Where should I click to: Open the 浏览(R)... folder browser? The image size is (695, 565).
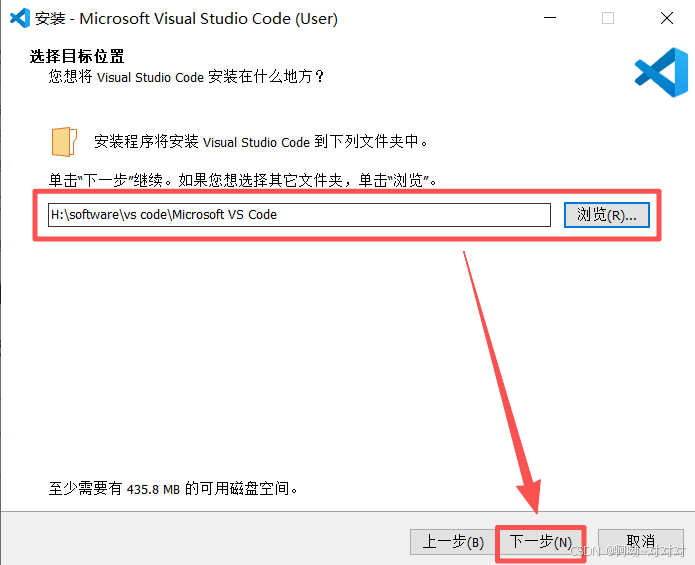click(606, 215)
